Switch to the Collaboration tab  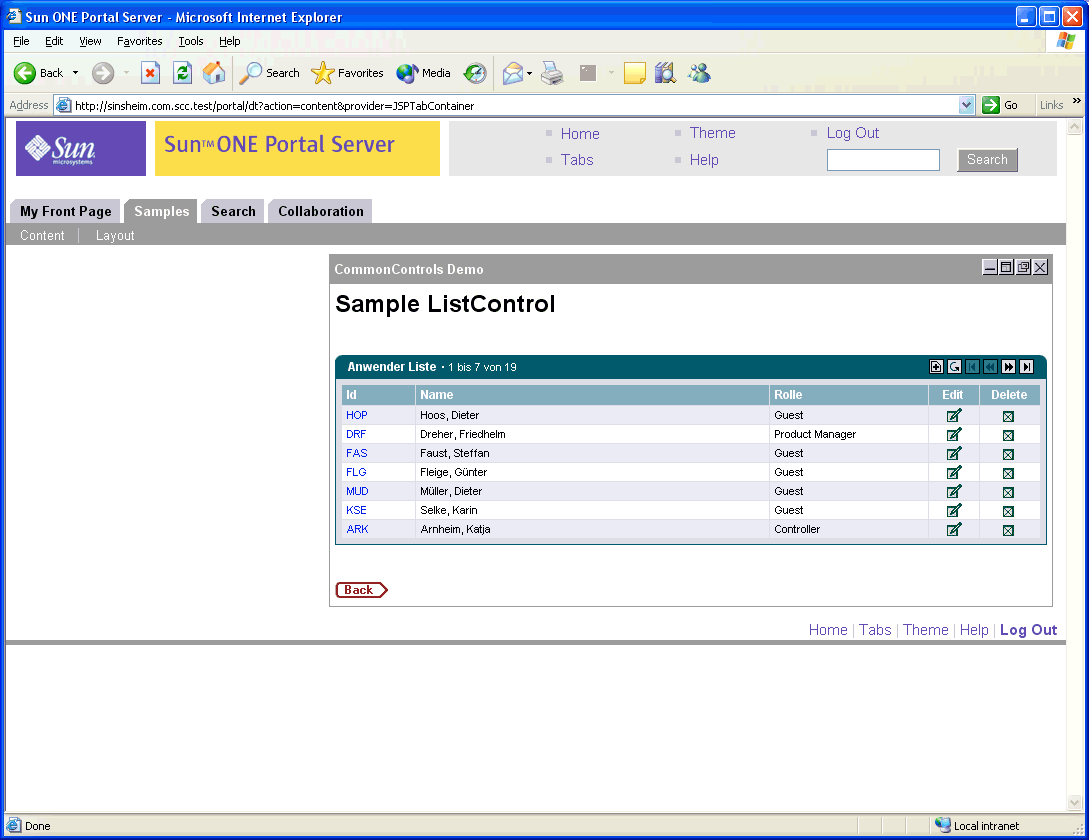(x=321, y=211)
